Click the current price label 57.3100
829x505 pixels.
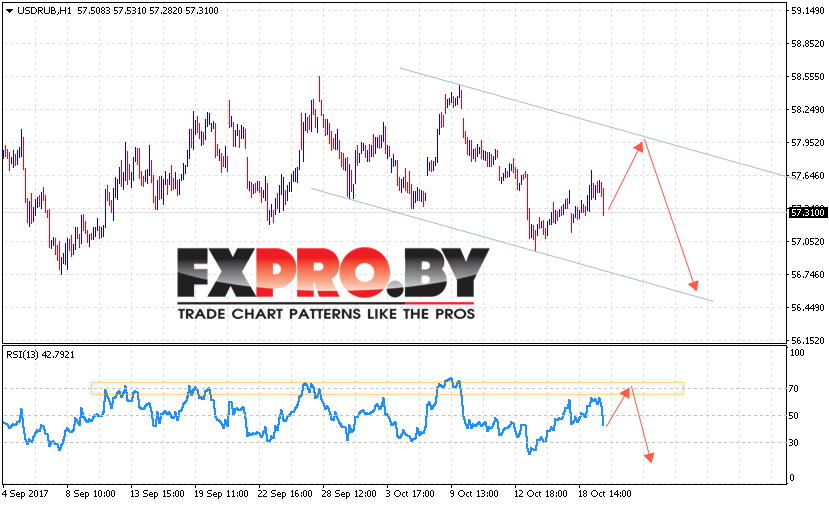coord(807,213)
